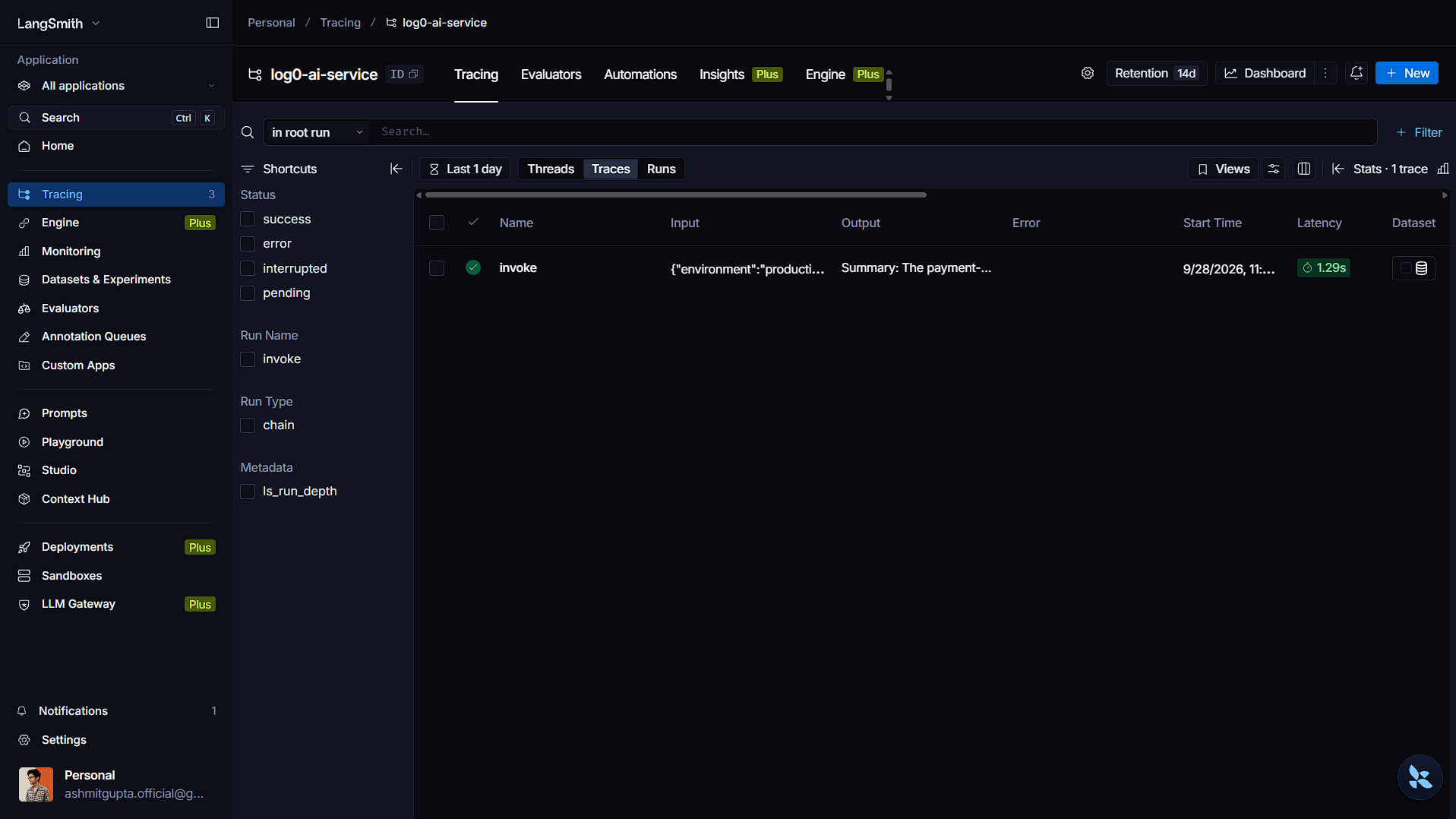Open the columns layout icon
1456x819 pixels.
click(1304, 169)
